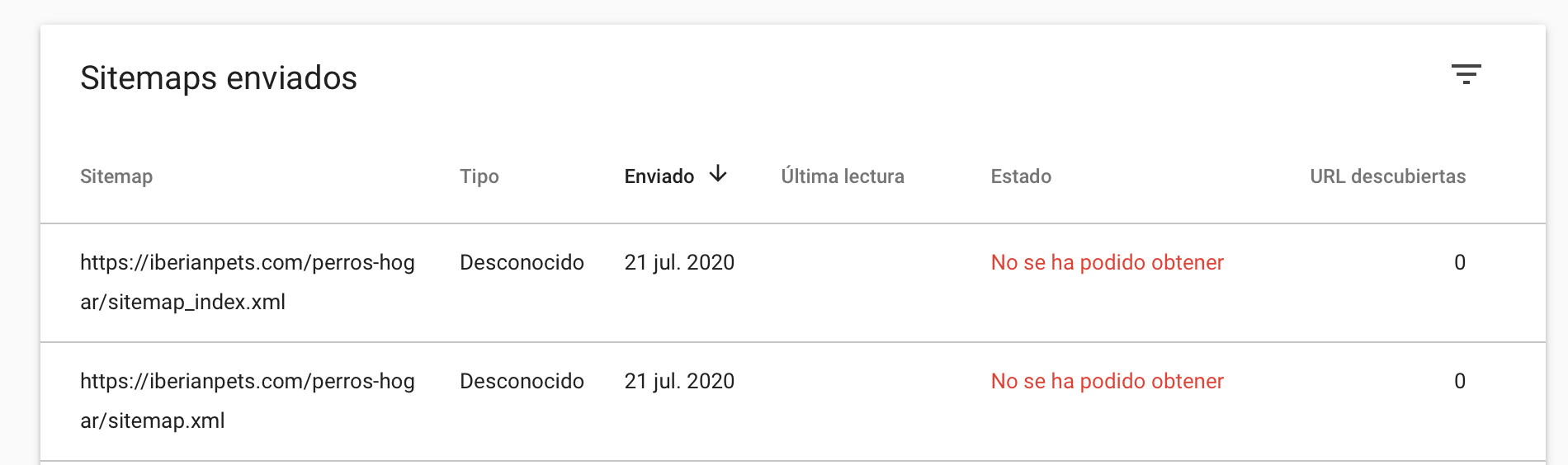Sort by the Tipo column header

coord(479,176)
